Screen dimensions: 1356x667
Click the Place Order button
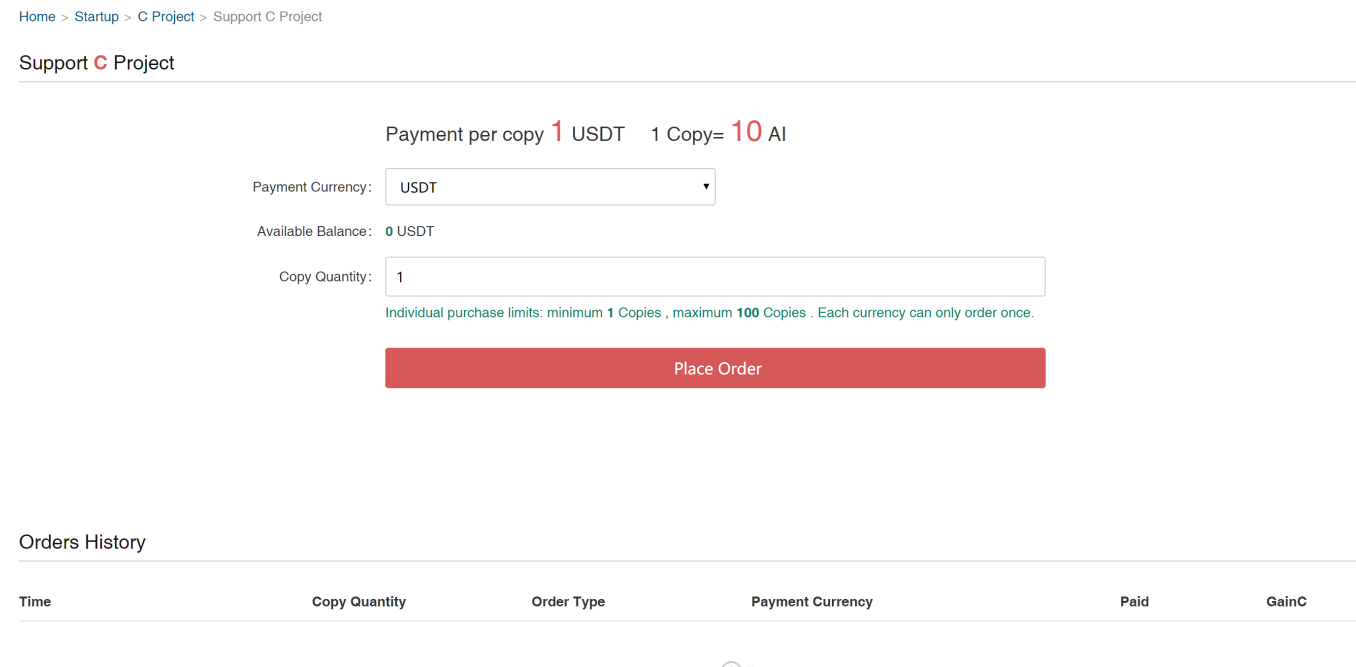click(715, 368)
